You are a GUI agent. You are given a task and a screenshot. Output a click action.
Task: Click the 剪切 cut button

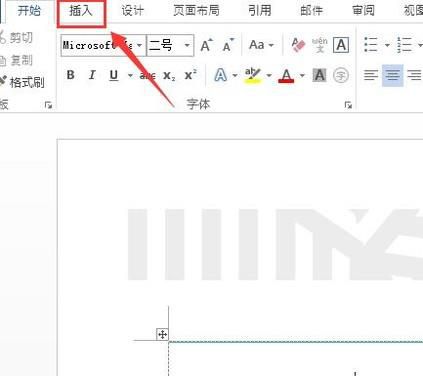[x=17, y=38]
